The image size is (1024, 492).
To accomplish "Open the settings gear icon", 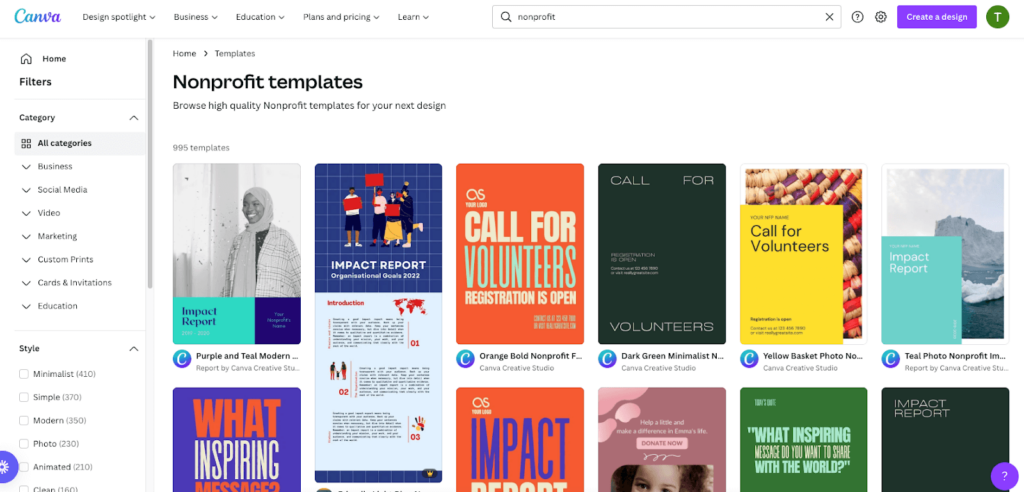I will [881, 17].
